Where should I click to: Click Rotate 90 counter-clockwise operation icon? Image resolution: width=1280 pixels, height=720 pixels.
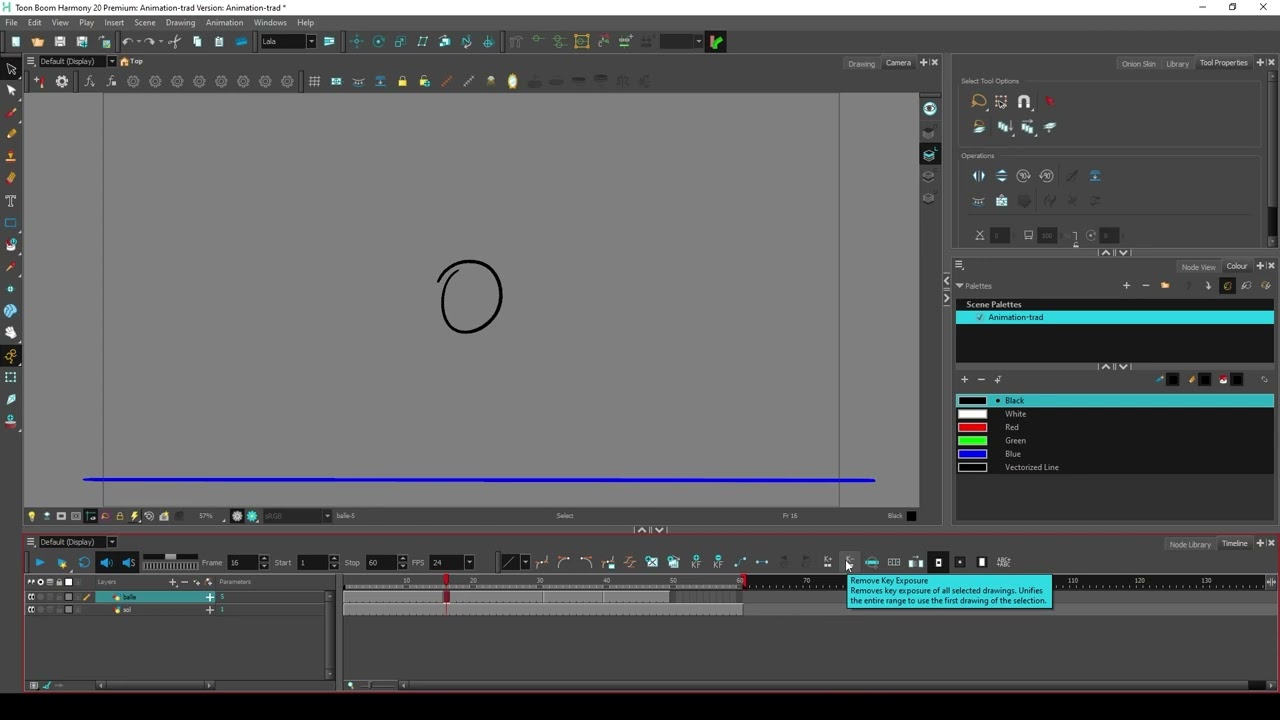[x=1046, y=176]
